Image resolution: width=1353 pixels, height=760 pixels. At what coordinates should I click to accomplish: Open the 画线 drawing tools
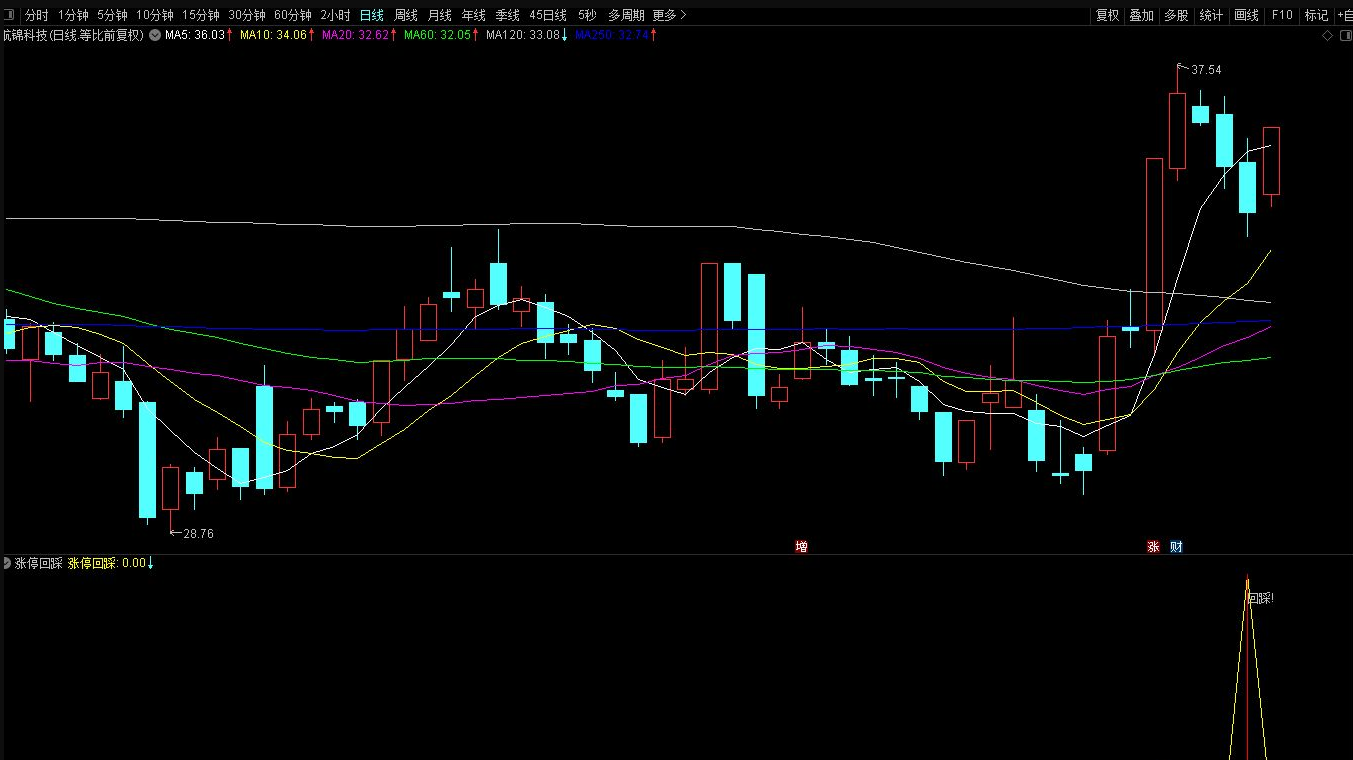click(1246, 15)
